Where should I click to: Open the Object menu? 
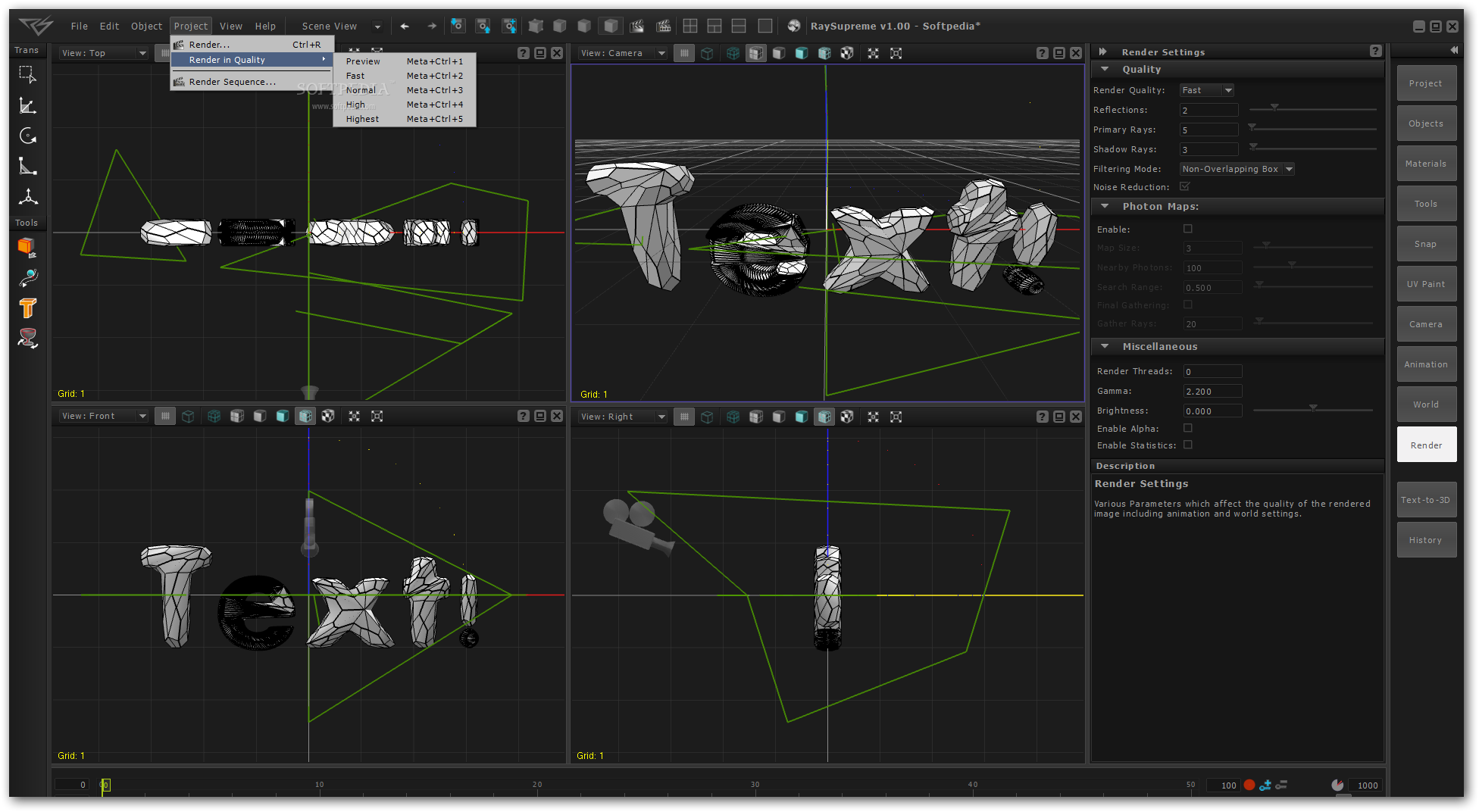click(146, 27)
